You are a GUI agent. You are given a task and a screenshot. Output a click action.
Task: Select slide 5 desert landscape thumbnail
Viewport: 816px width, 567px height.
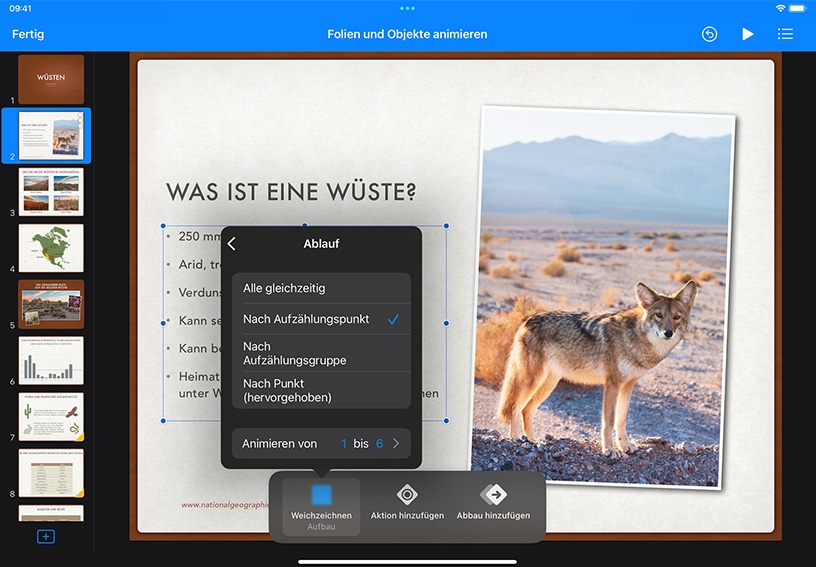coord(51,304)
